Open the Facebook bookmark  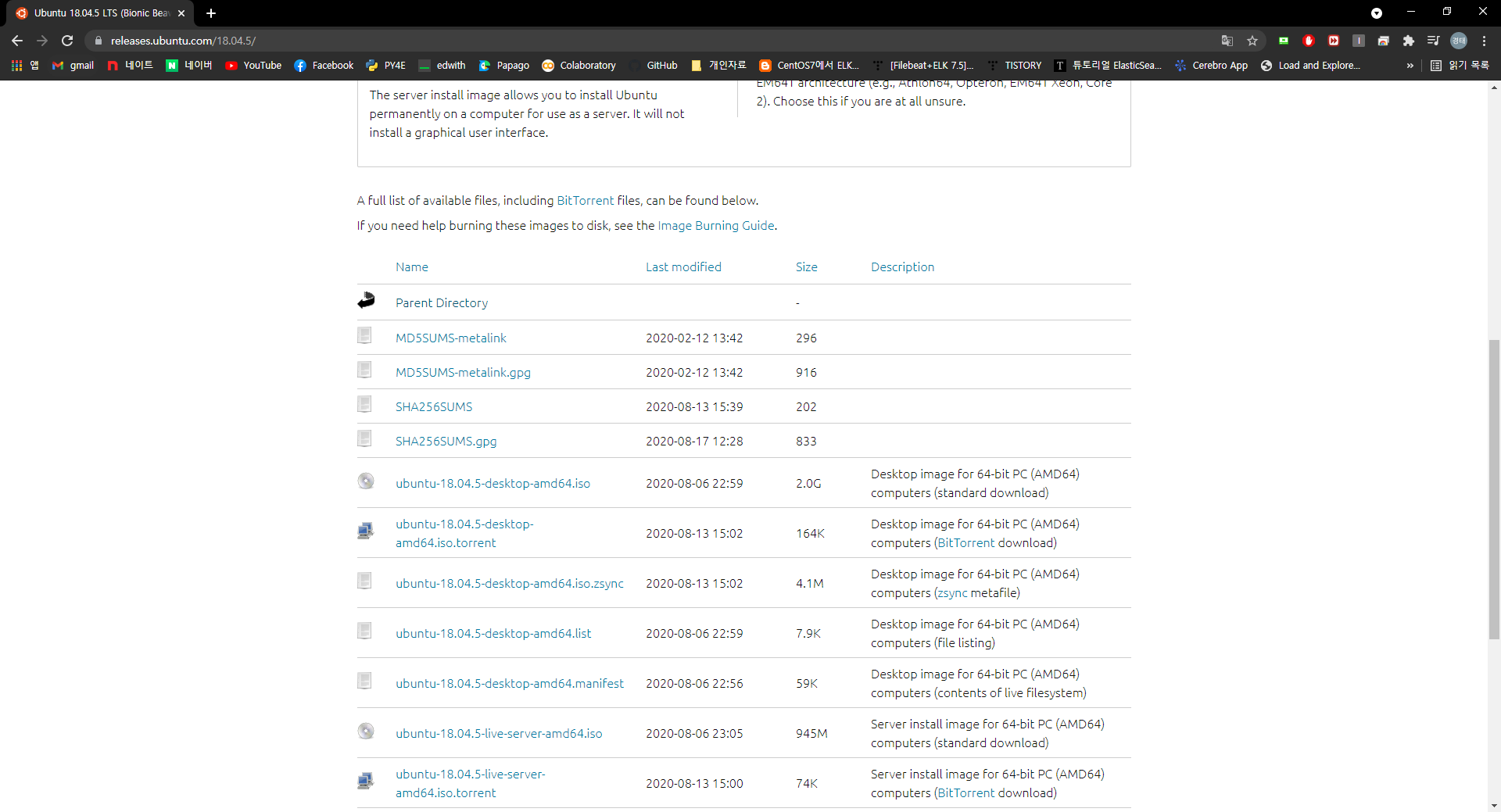coord(324,66)
